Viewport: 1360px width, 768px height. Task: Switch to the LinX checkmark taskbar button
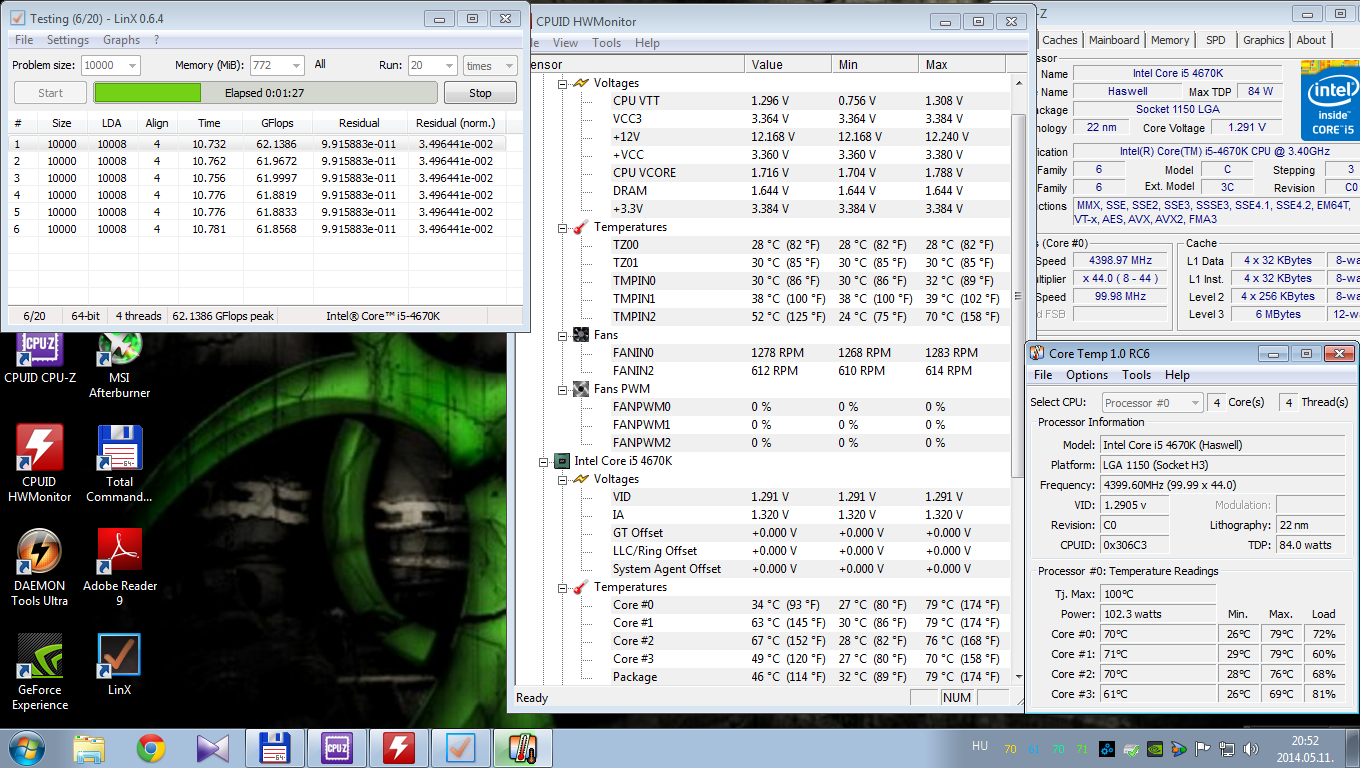click(460, 748)
